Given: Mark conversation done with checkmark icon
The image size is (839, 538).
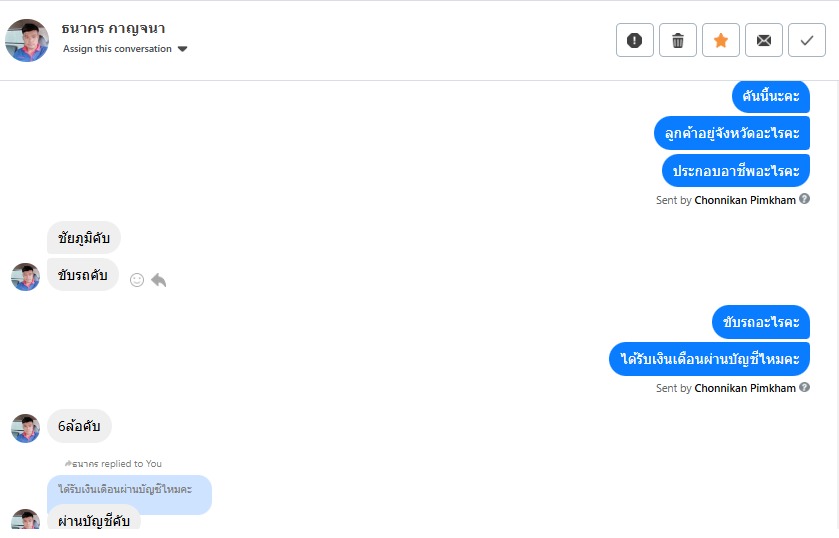Looking at the screenshot, I should [807, 40].
